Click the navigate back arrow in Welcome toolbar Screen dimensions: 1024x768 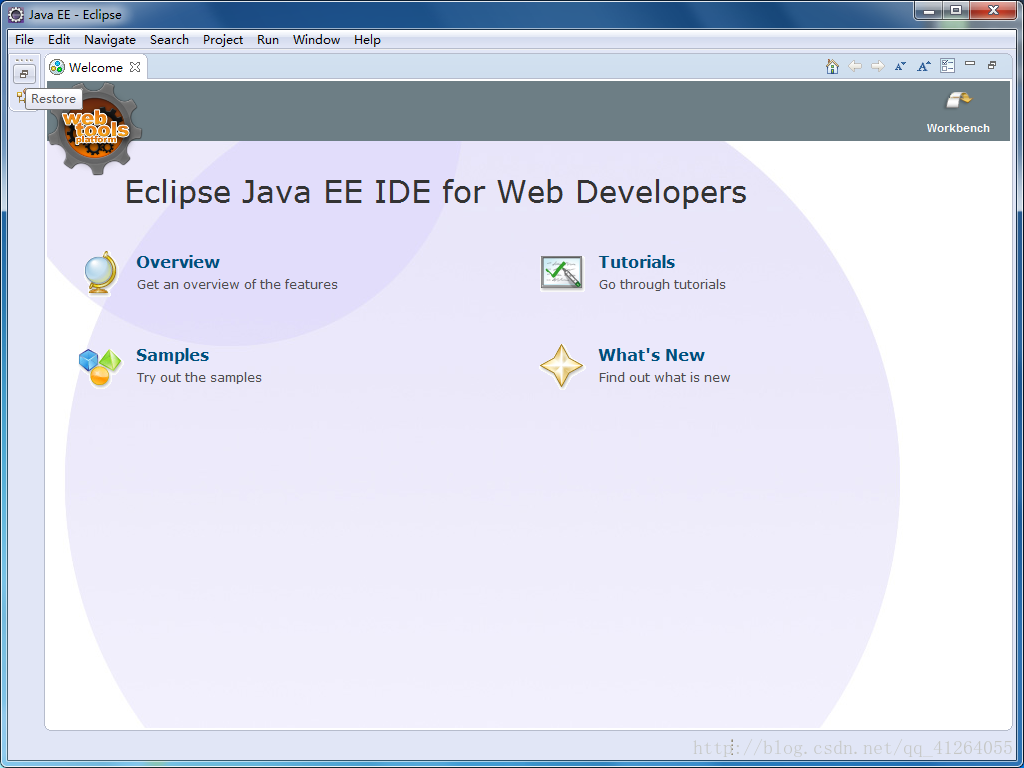click(855, 66)
